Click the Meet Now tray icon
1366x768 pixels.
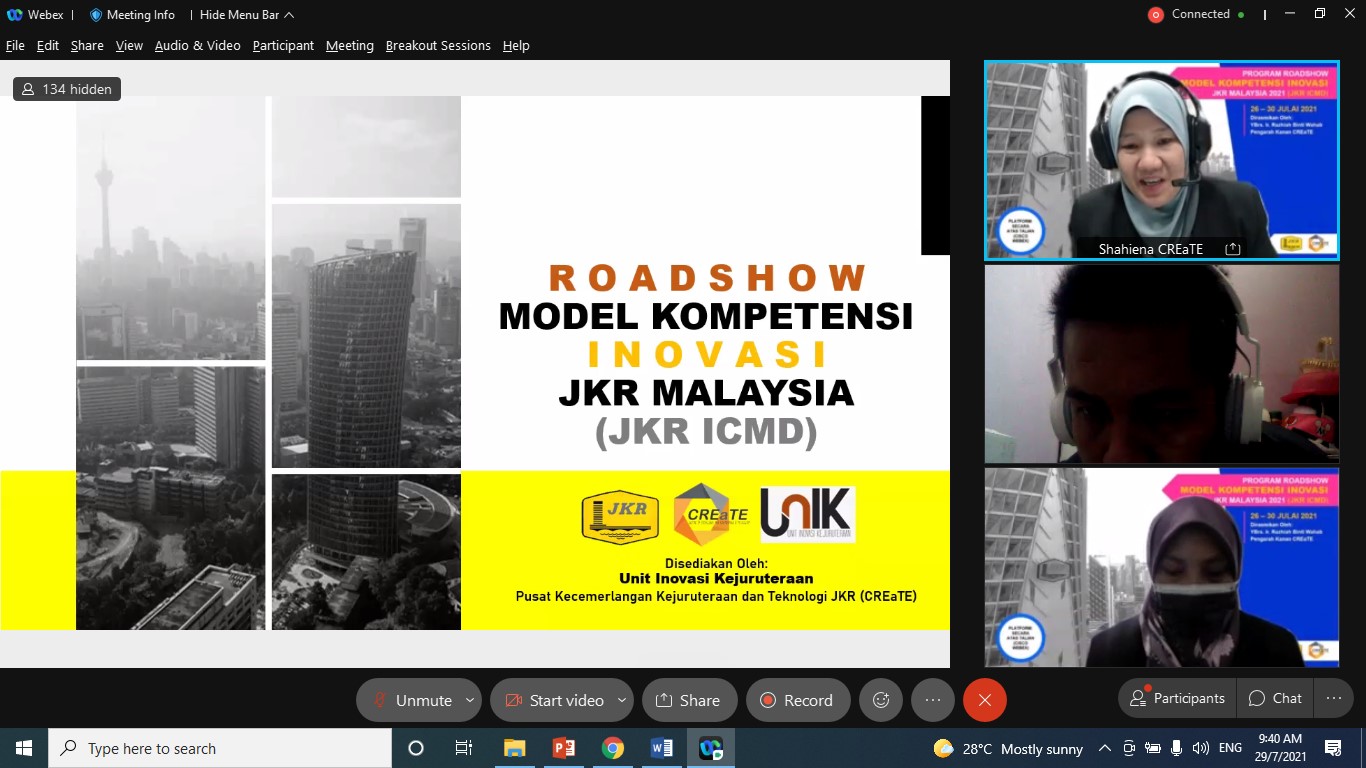coord(1129,748)
